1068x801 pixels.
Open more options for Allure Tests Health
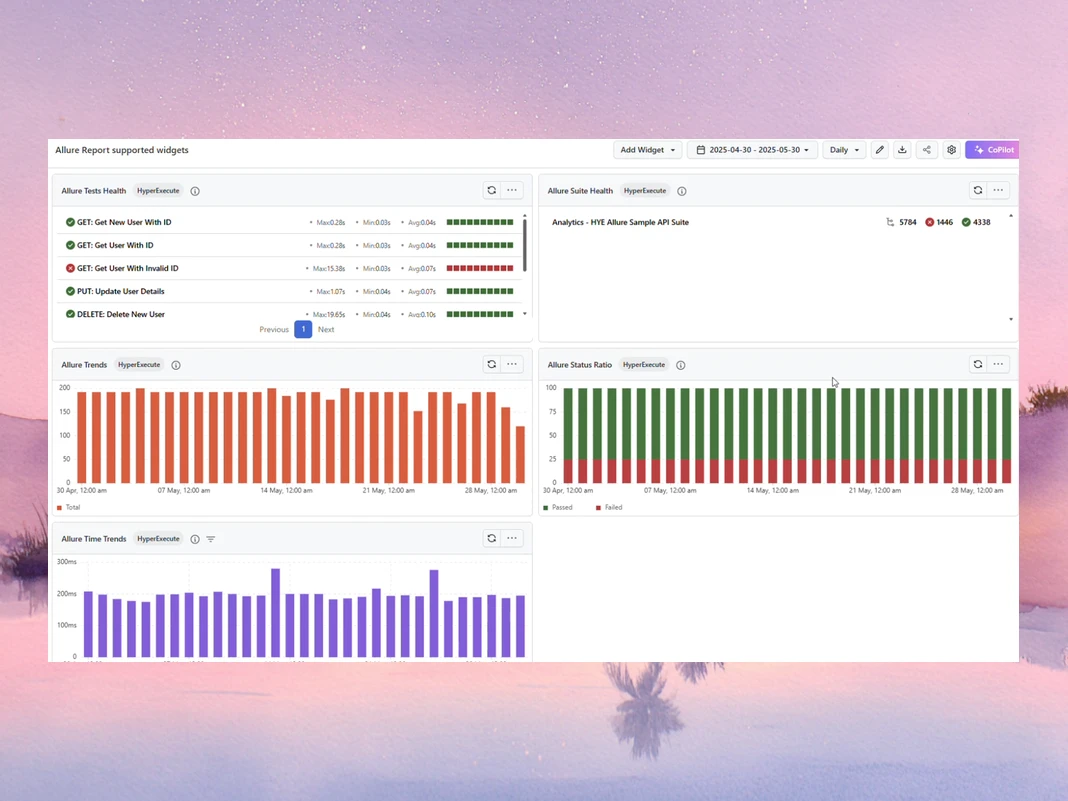pos(512,190)
